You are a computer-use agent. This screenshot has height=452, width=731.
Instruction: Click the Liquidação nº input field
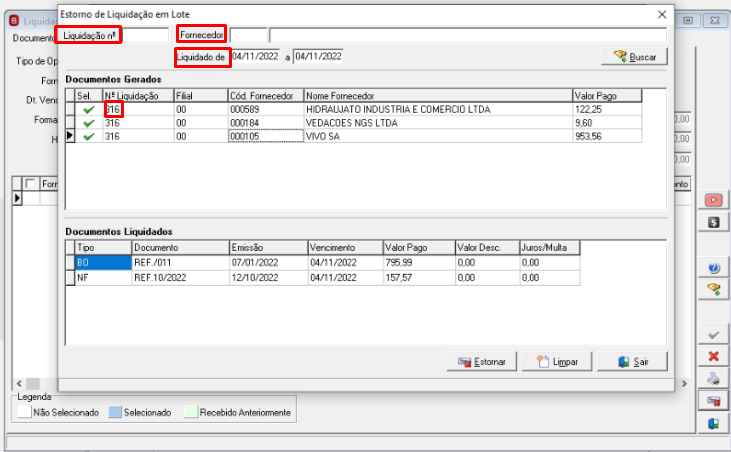click(145, 35)
